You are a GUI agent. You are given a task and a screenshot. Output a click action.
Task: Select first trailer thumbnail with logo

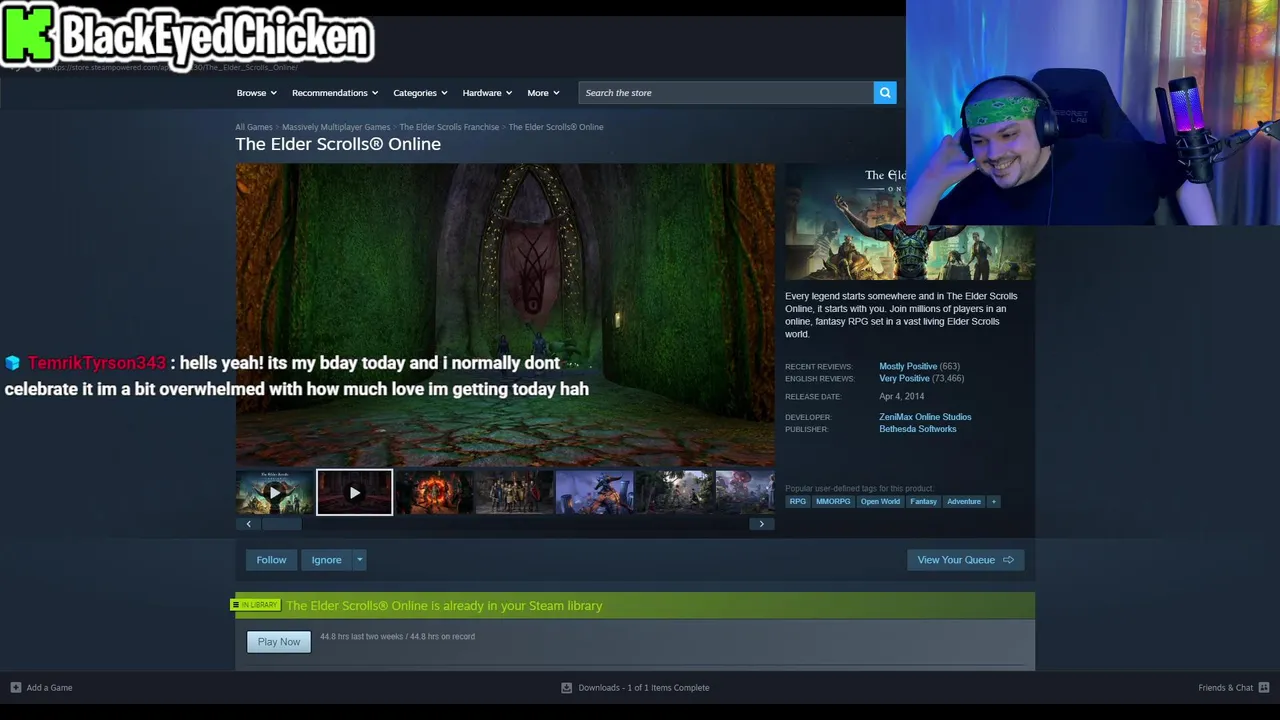(x=274, y=492)
